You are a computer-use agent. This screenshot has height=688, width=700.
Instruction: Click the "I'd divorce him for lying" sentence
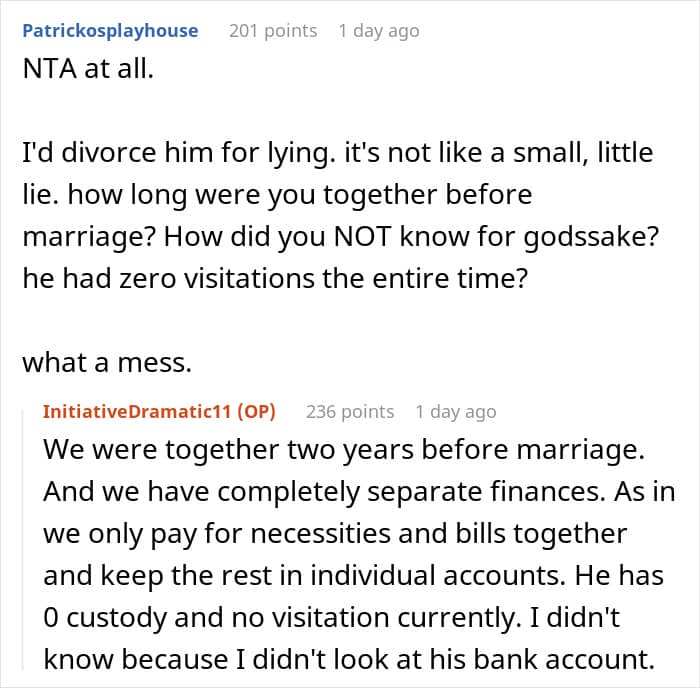[179, 153]
